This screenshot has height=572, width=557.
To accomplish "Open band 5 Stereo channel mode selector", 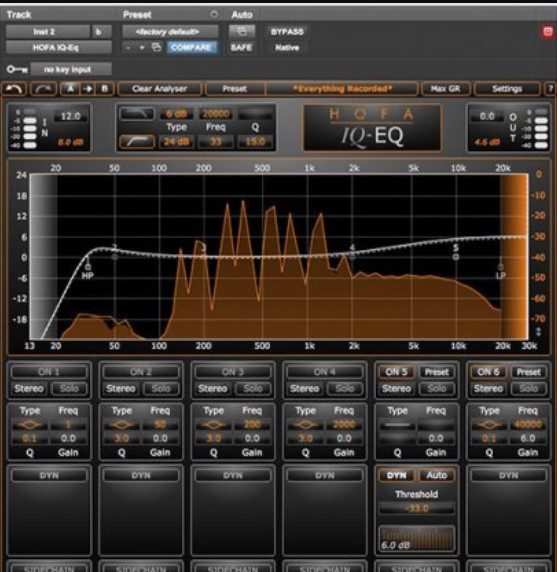I will (397, 389).
